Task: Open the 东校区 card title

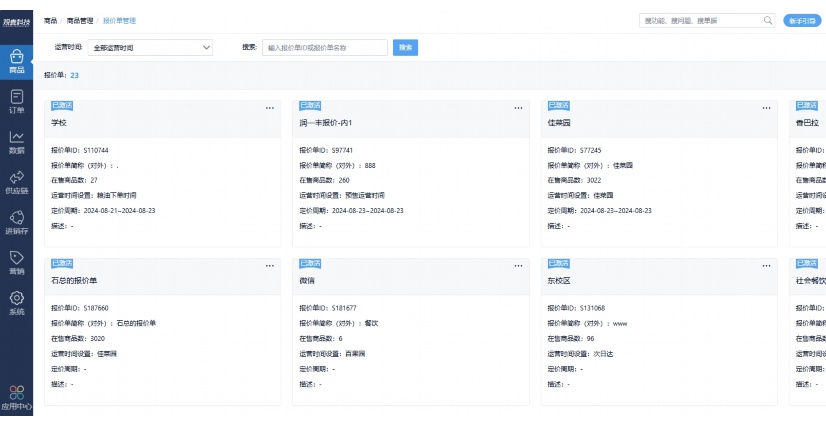Action: 559,281
